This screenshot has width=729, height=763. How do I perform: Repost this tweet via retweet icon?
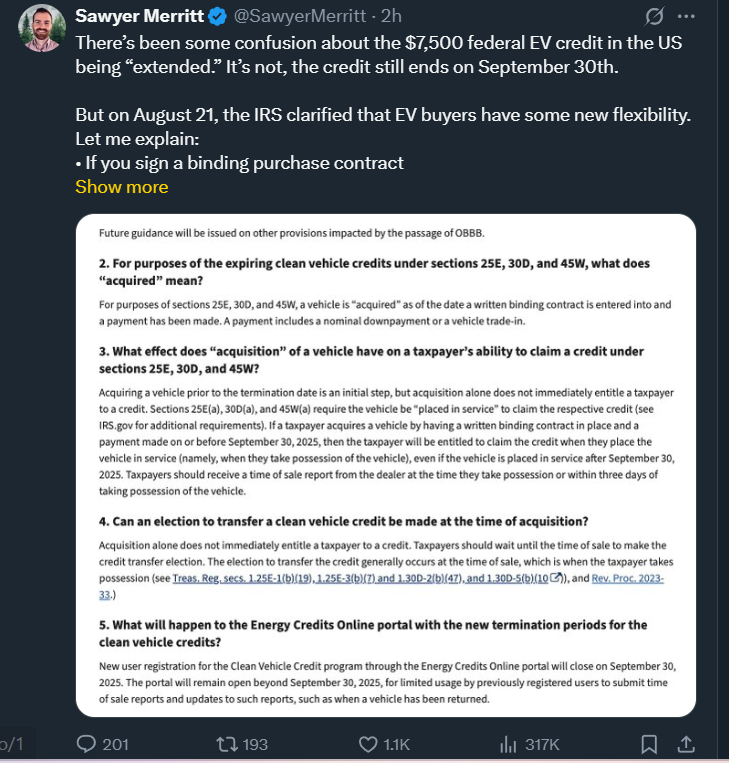(227, 744)
